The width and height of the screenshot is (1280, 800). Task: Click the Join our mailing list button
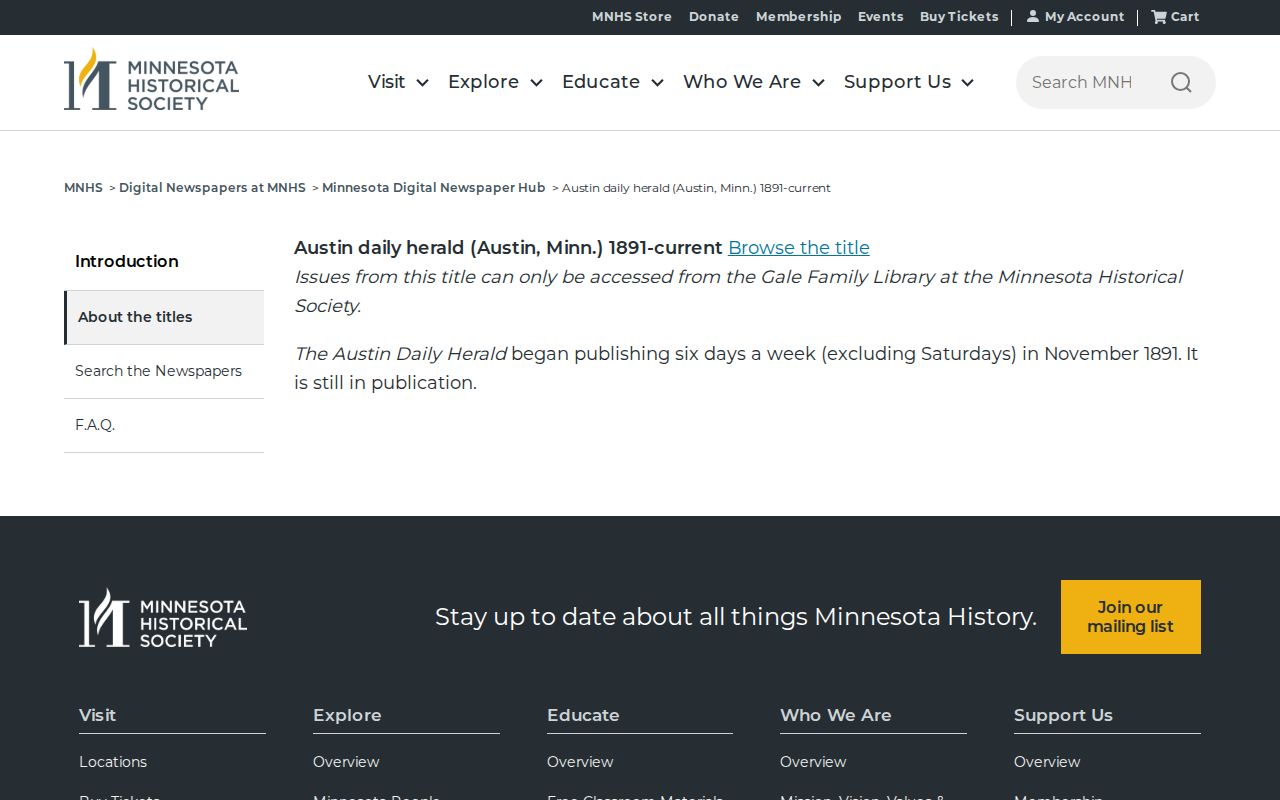[x=1131, y=617]
